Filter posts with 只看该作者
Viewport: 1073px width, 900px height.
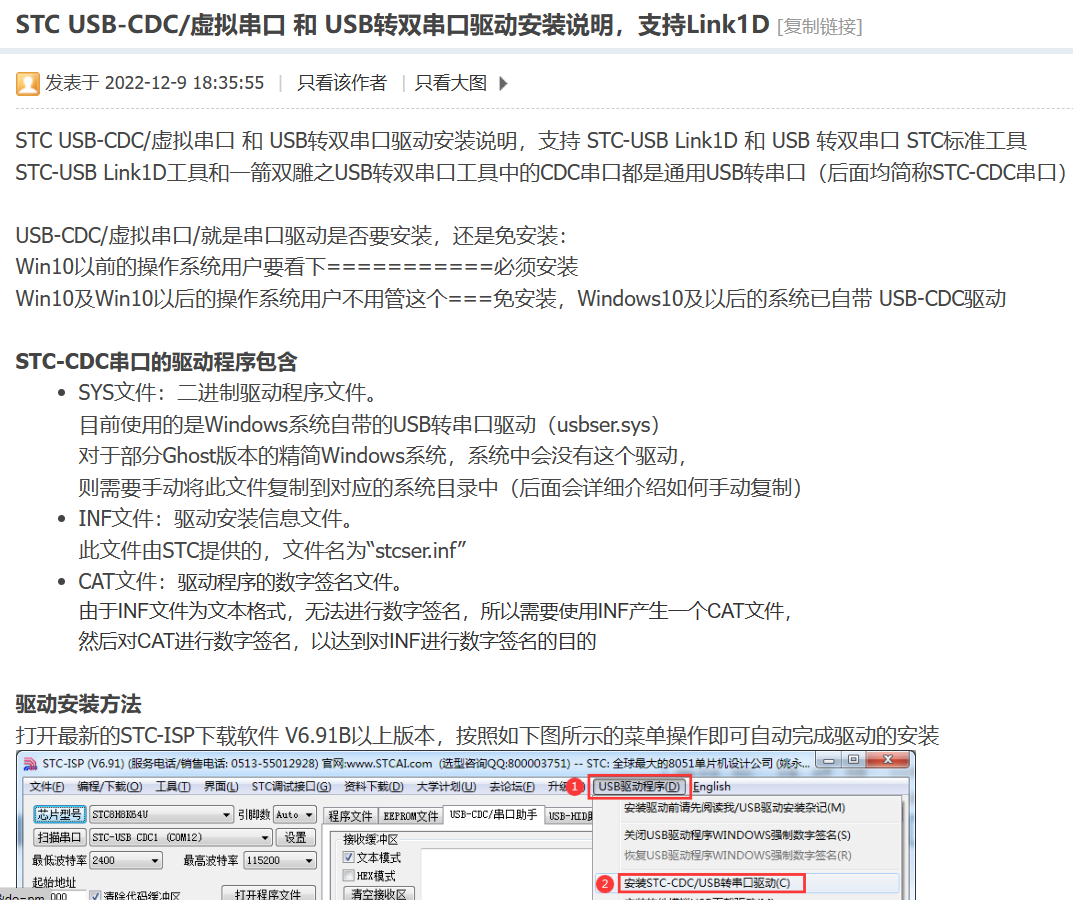click(x=342, y=83)
